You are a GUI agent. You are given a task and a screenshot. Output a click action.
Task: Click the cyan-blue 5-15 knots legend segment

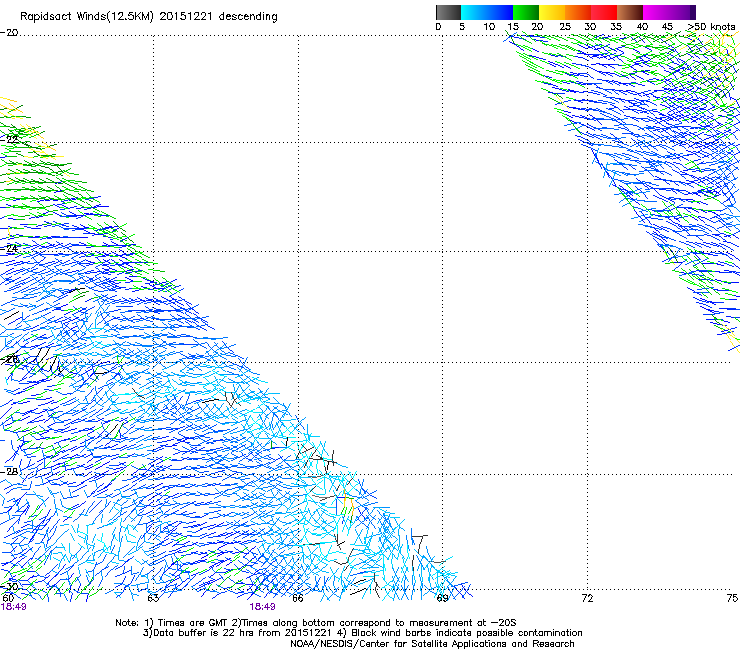(487, 12)
